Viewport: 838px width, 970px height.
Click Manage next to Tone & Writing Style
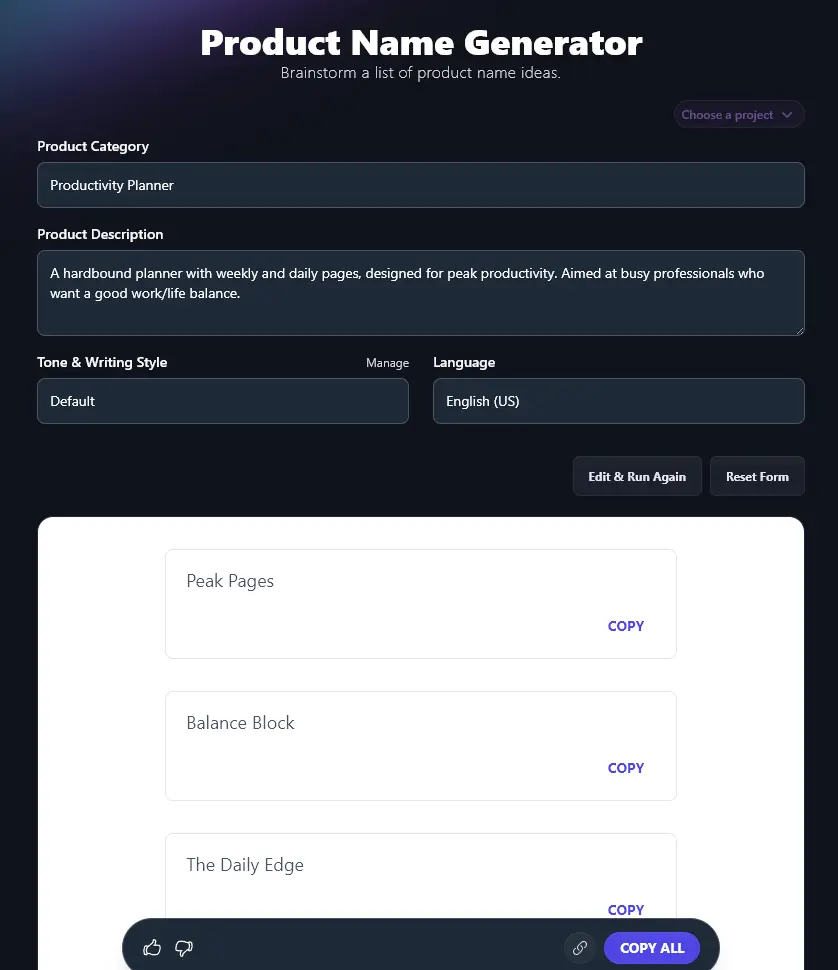[x=387, y=363]
